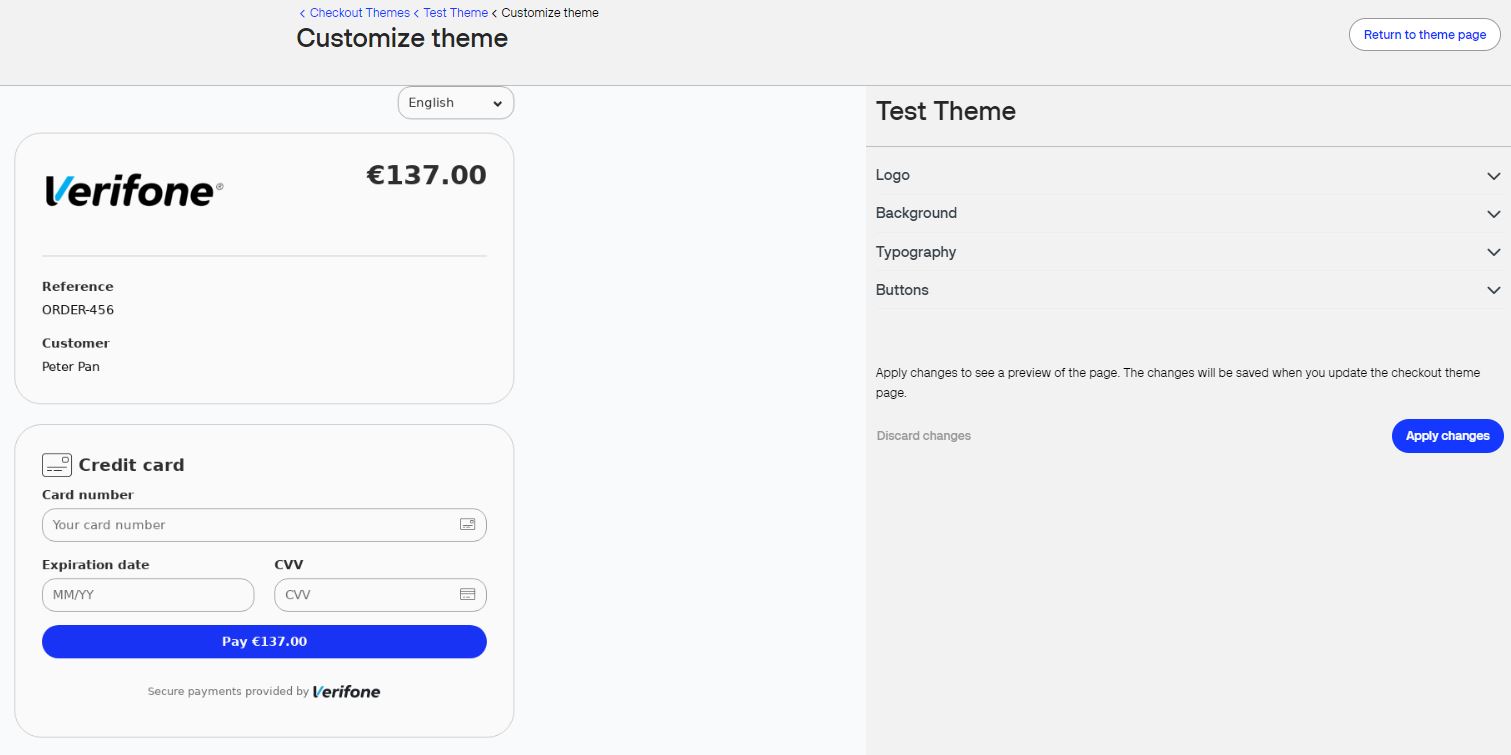Click the Verifone footer logo under Pay button

point(346,691)
